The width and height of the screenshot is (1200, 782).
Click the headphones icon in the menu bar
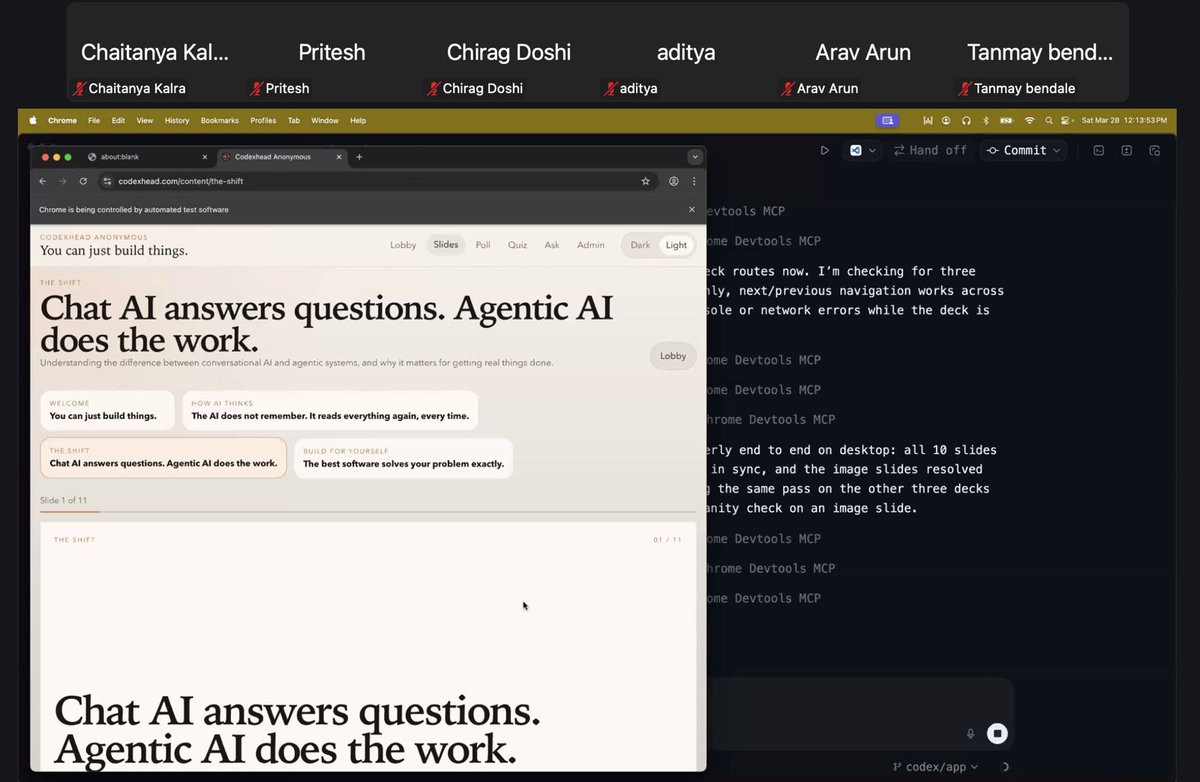[x=966, y=120]
